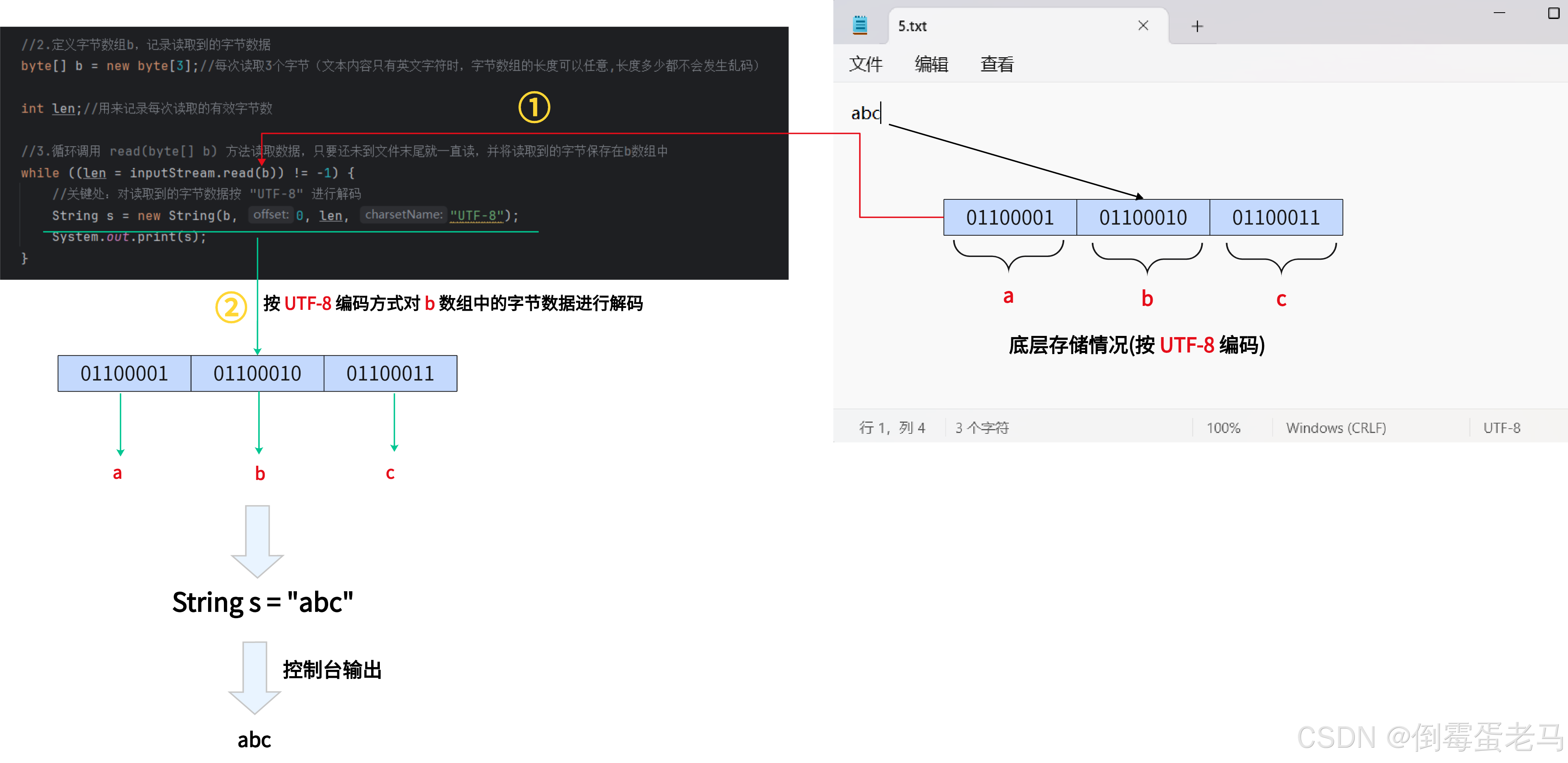Click the "UTF-8" charsetName string in code

tap(477, 216)
